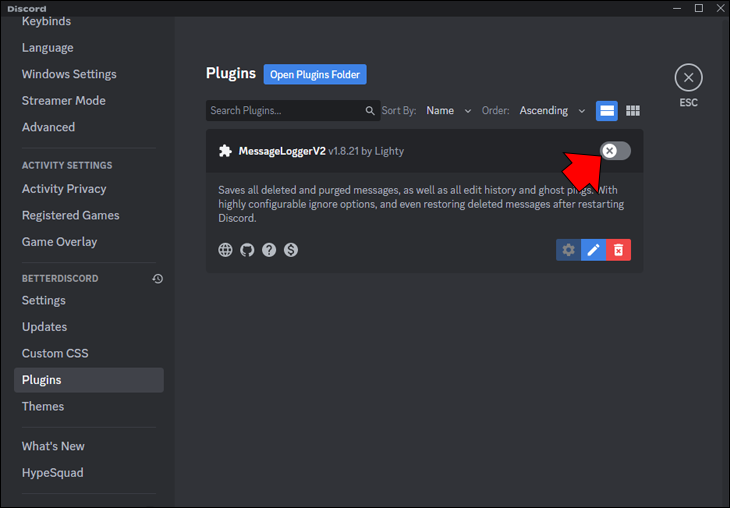
Task: Open Activity Privacy settings
Action: pos(64,189)
